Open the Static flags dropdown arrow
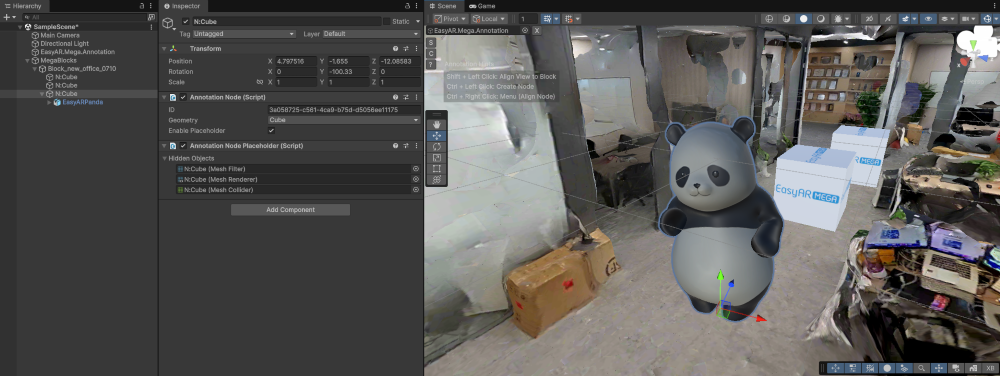Image resolution: width=1000 pixels, height=376 pixels. point(417,22)
